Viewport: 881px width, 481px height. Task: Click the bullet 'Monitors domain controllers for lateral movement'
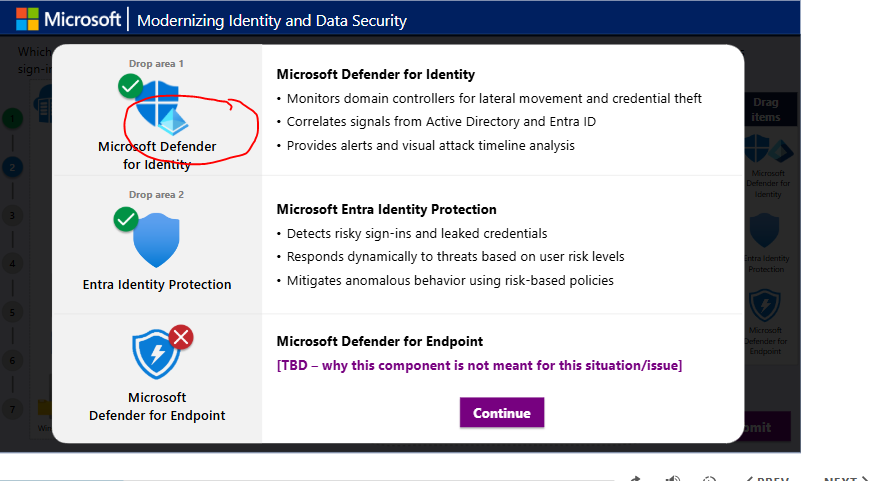[494, 98]
